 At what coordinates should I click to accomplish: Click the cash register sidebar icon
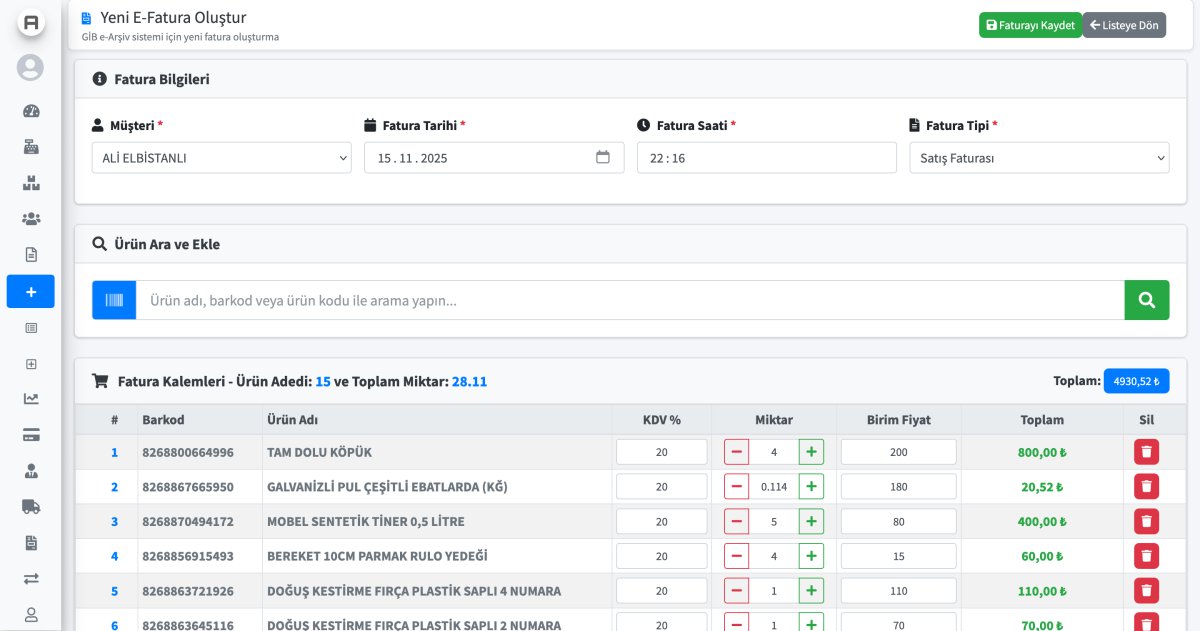click(x=31, y=147)
